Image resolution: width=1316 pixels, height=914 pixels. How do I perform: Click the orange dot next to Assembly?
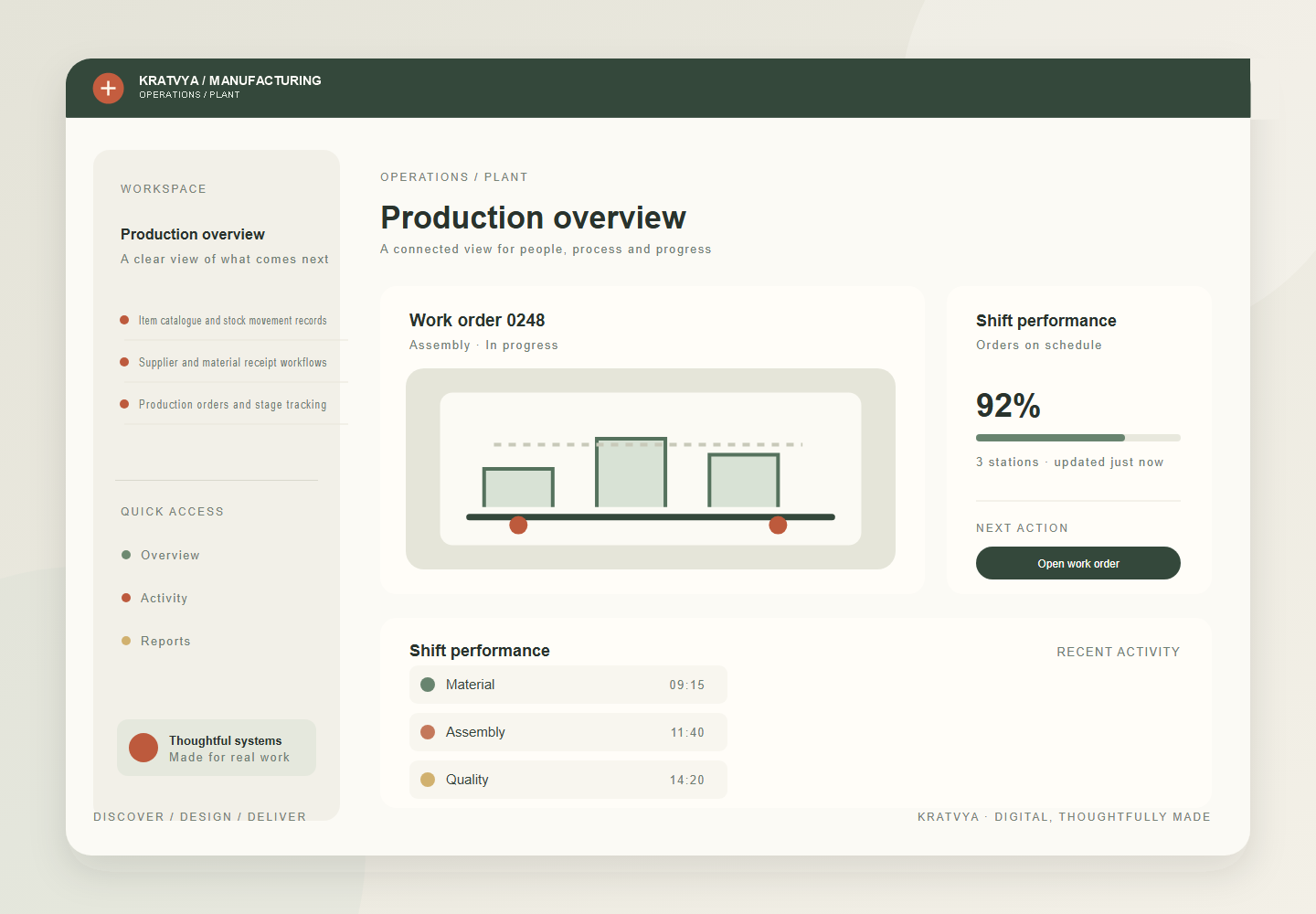click(428, 732)
